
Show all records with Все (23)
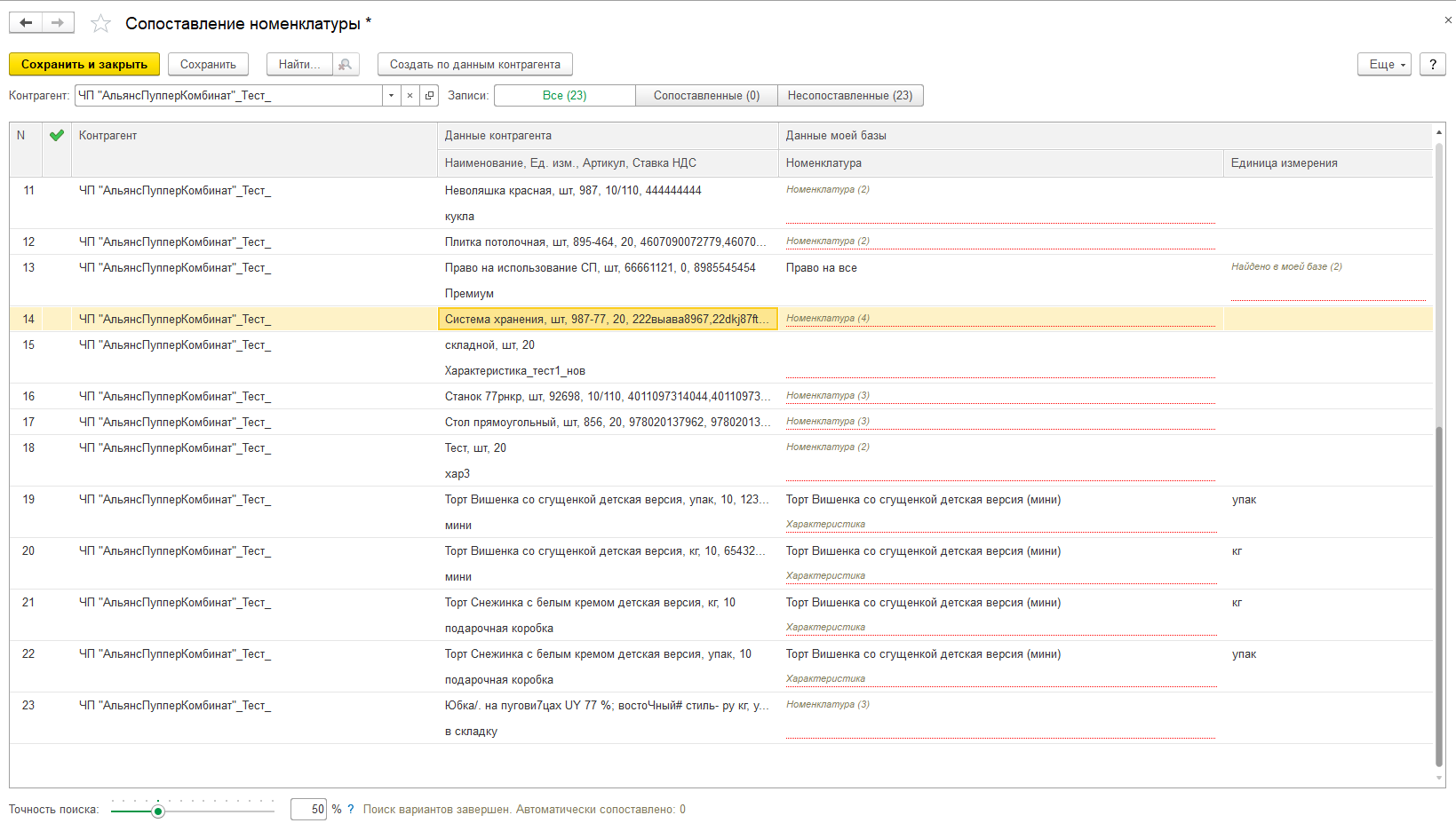pos(564,96)
